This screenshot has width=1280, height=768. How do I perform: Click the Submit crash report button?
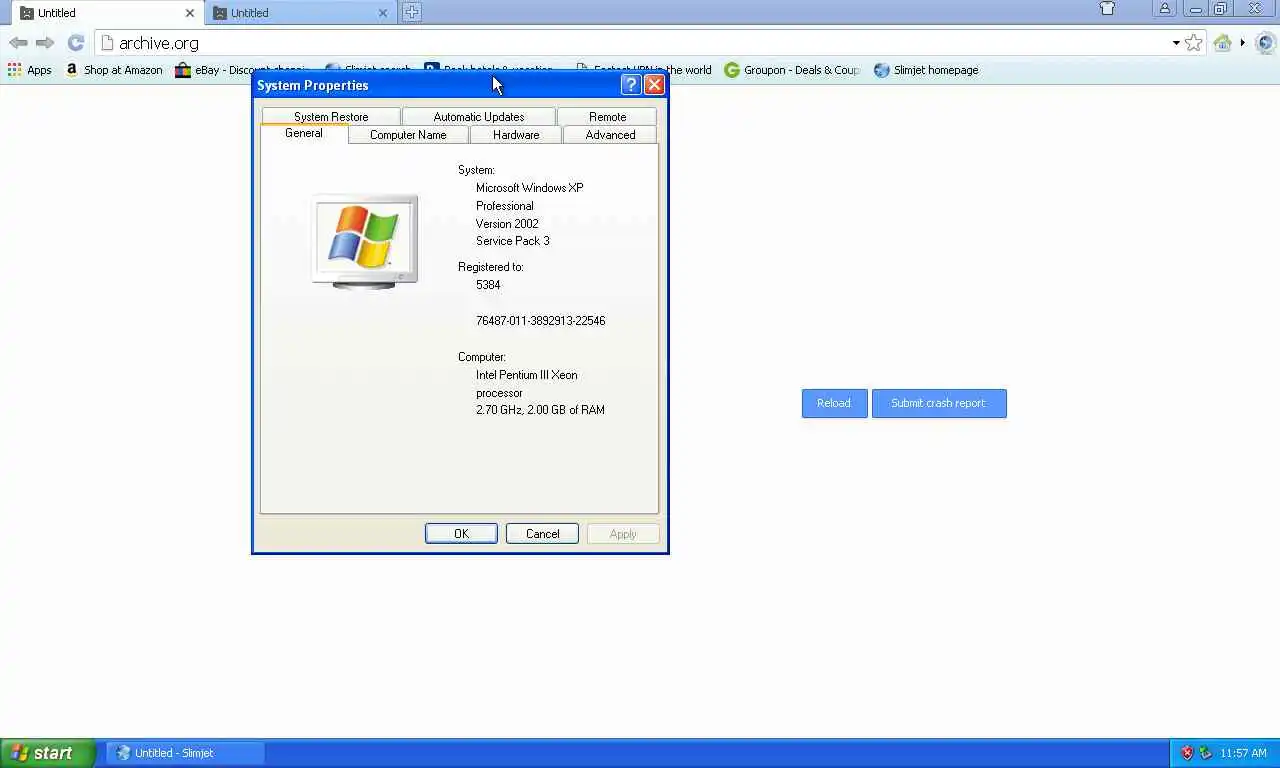point(938,403)
